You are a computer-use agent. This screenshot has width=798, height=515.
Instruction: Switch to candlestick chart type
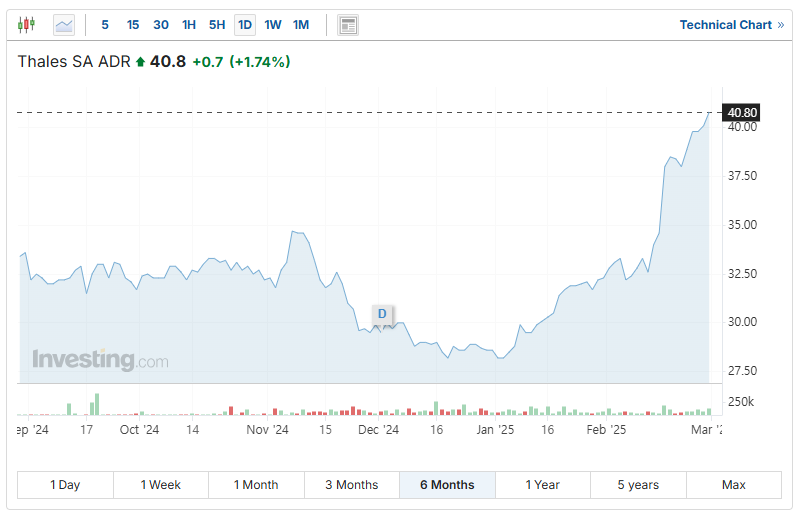(x=26, y=24)
